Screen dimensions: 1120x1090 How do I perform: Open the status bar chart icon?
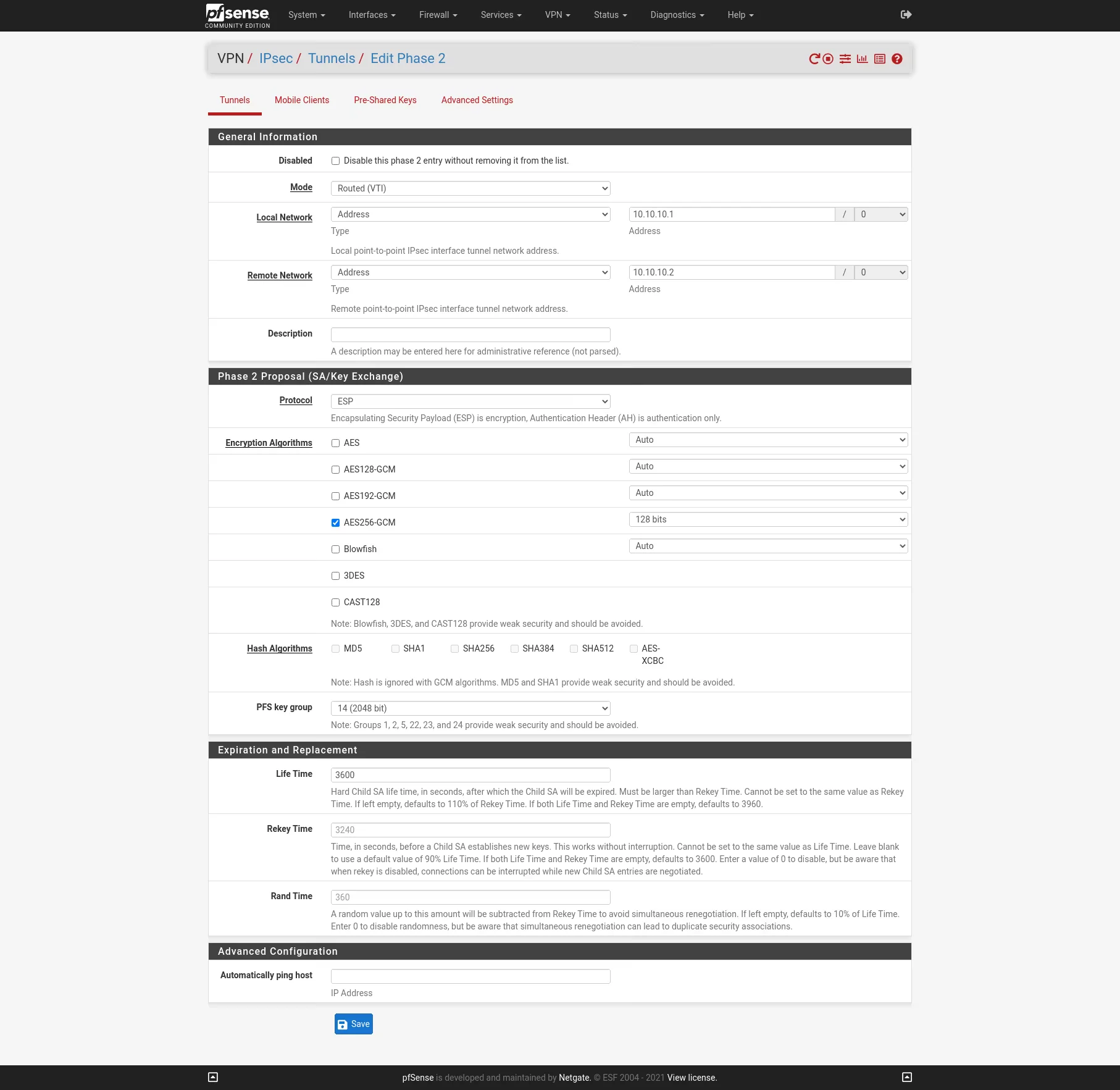(863, 59)
